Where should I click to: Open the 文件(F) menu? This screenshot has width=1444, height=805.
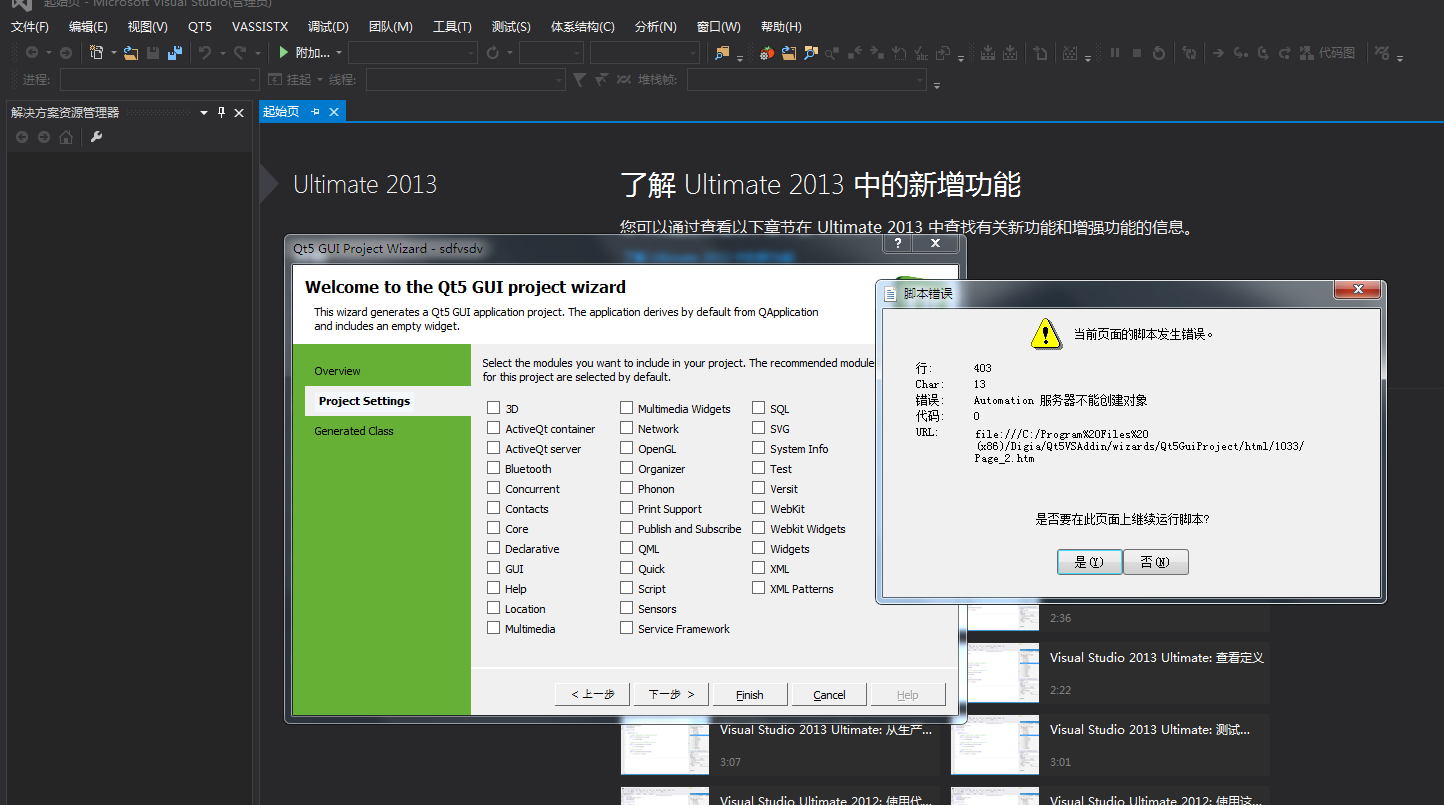pos(29,26)
